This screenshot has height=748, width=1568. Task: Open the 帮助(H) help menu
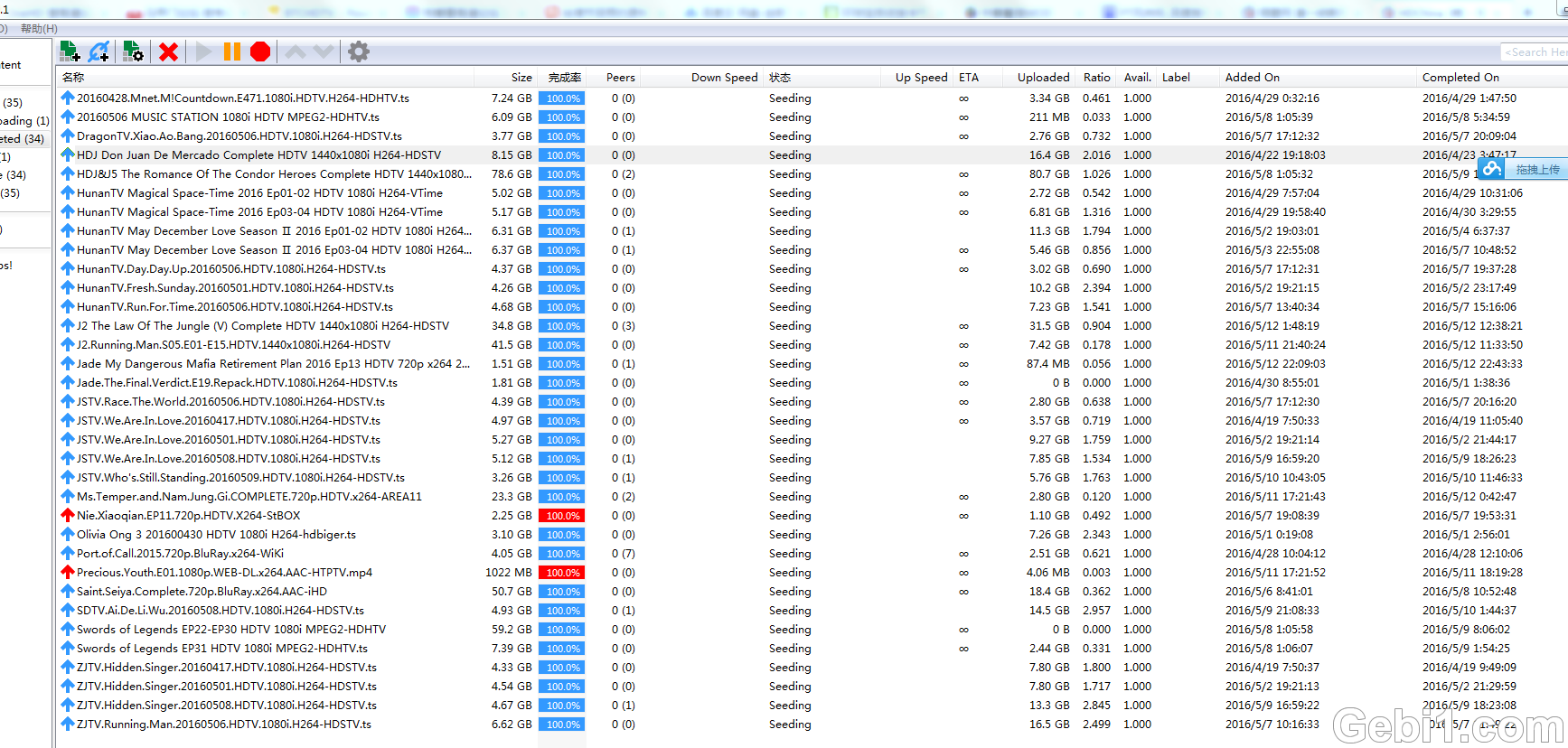39,29
